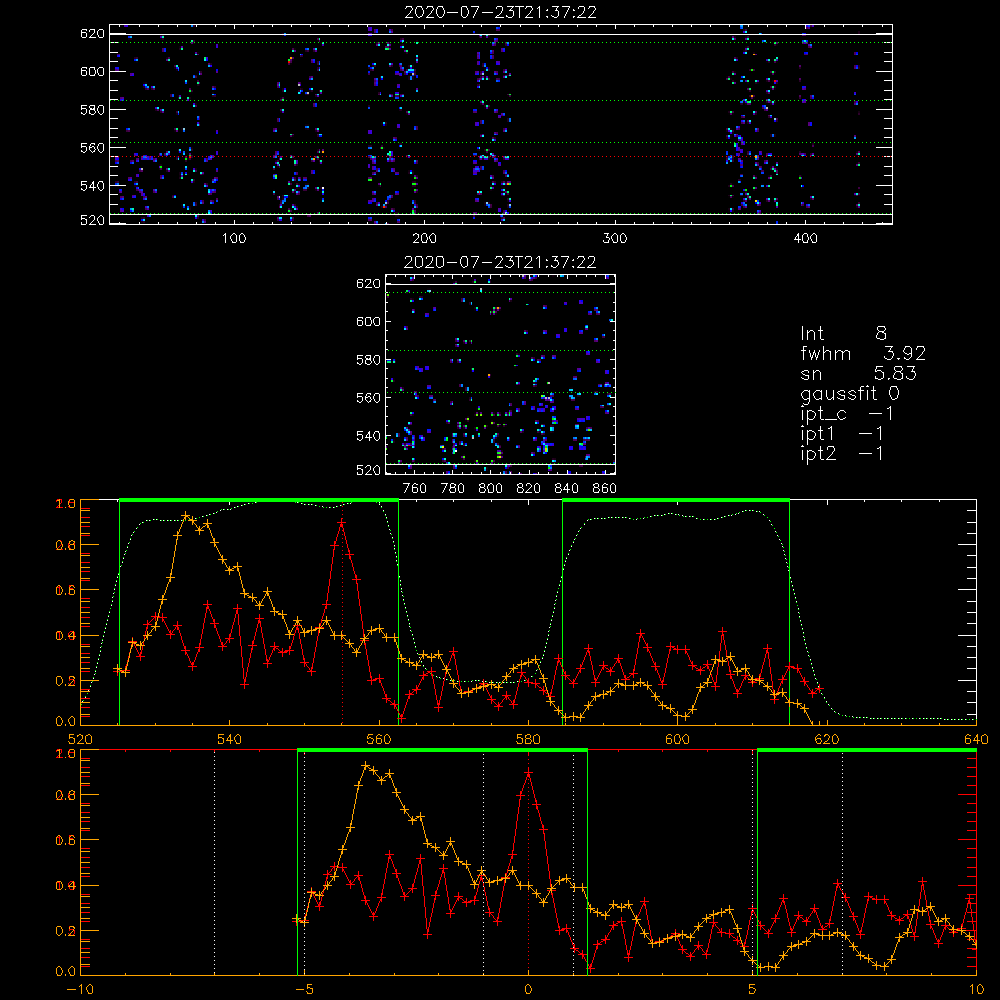
Task: Click x-axis label 200 on top image plot
Action: click(424, 239)
